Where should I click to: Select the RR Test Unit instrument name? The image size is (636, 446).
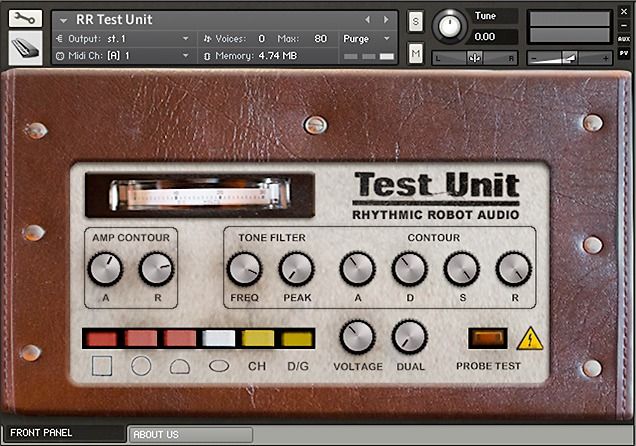114,19
